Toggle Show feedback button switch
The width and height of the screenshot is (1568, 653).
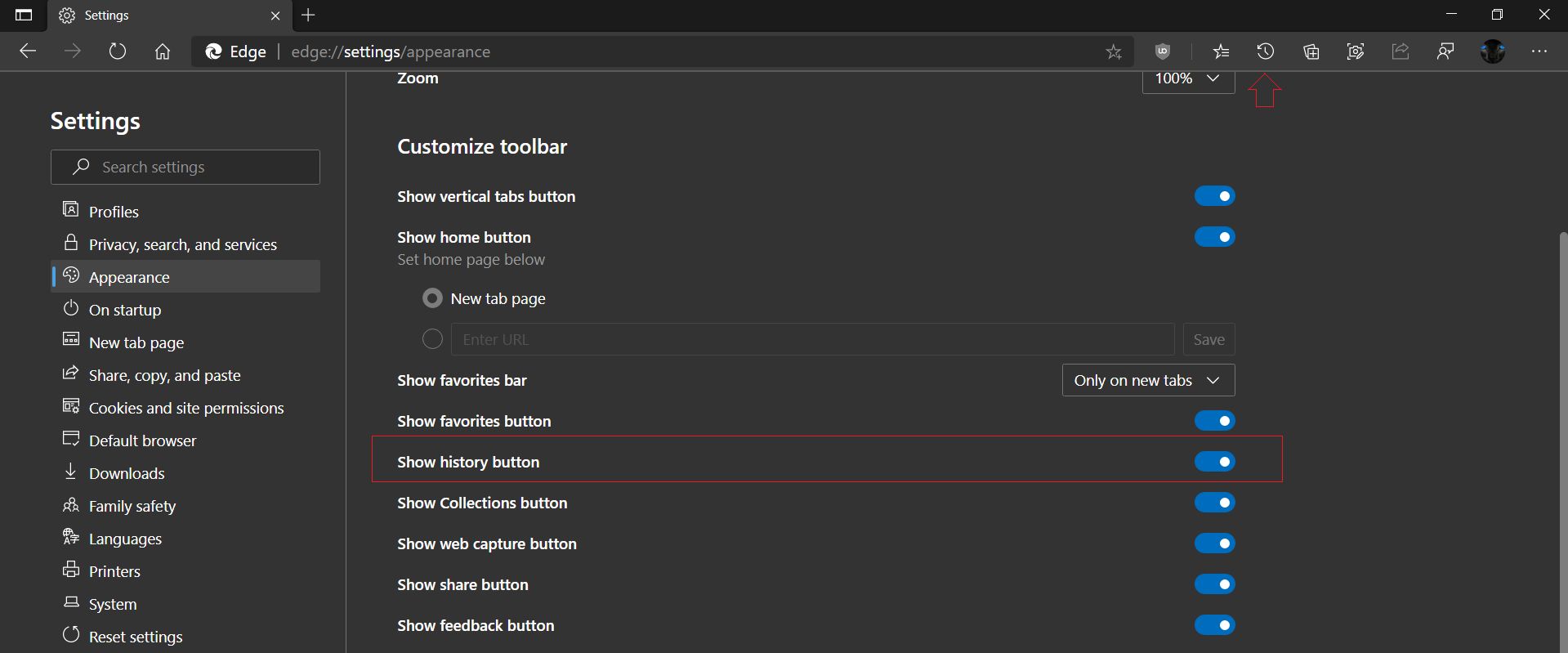pyautogui.click(x=1214, y=625)
